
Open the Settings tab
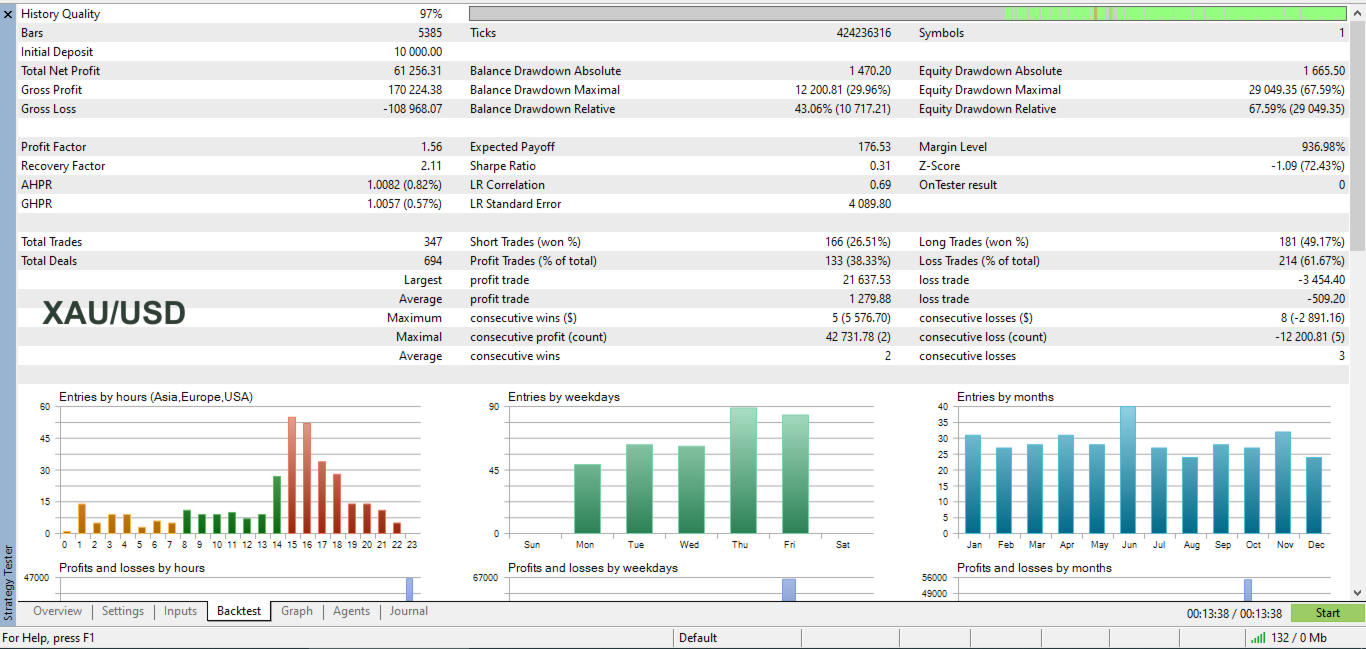tap(123, 611)
